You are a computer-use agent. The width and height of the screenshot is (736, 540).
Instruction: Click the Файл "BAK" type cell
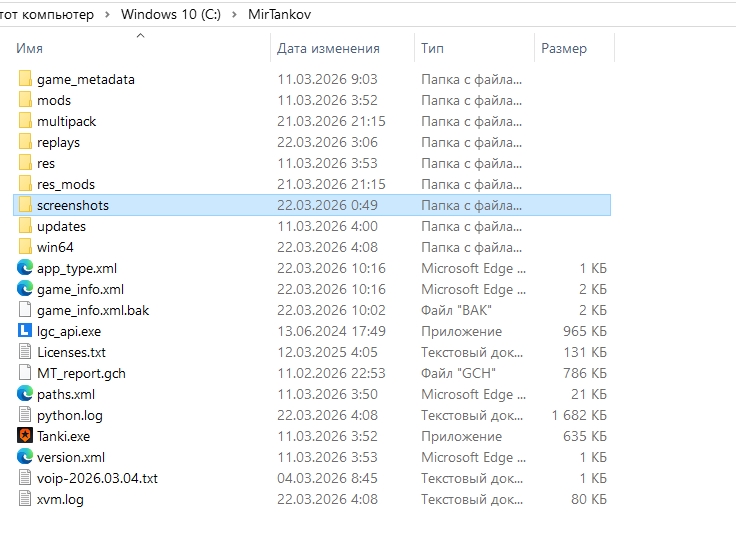point(456,310)
